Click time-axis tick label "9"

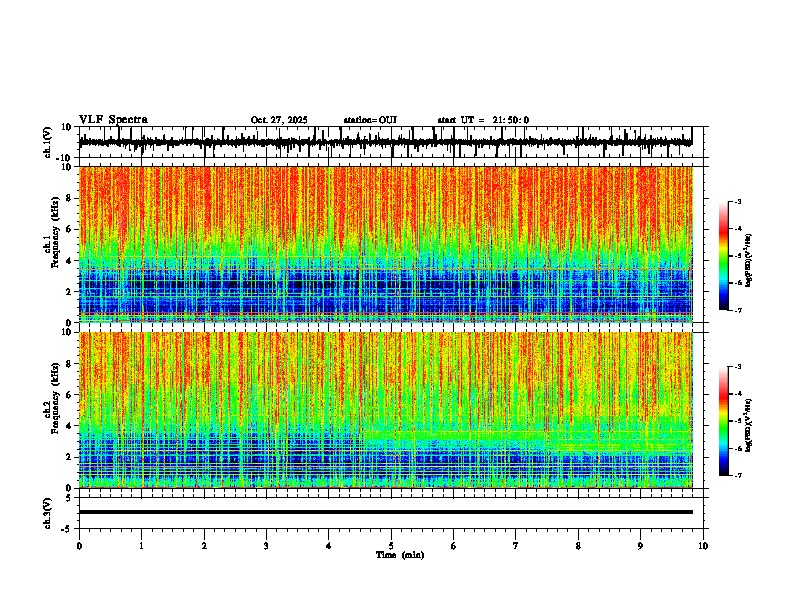[x=640, y=546]
